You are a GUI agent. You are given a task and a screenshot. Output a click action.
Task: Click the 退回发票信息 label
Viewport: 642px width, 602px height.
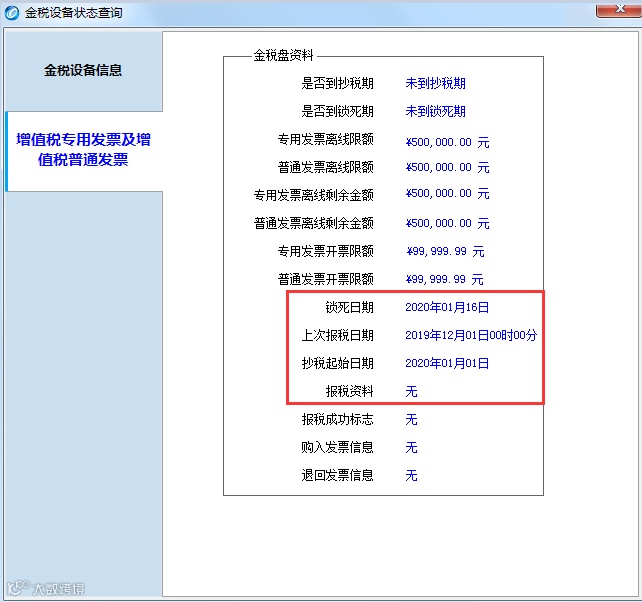(337, 475)
